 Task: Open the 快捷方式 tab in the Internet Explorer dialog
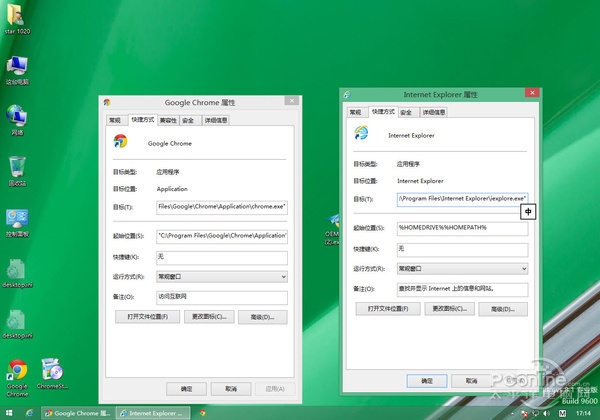pyautogui.click(x=383, y=111)
